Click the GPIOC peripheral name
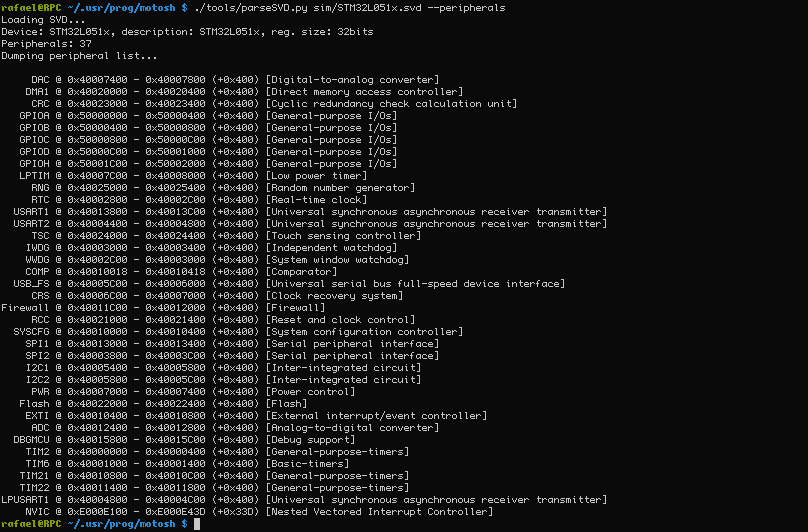Screen dimensions: 808x532 35,140
